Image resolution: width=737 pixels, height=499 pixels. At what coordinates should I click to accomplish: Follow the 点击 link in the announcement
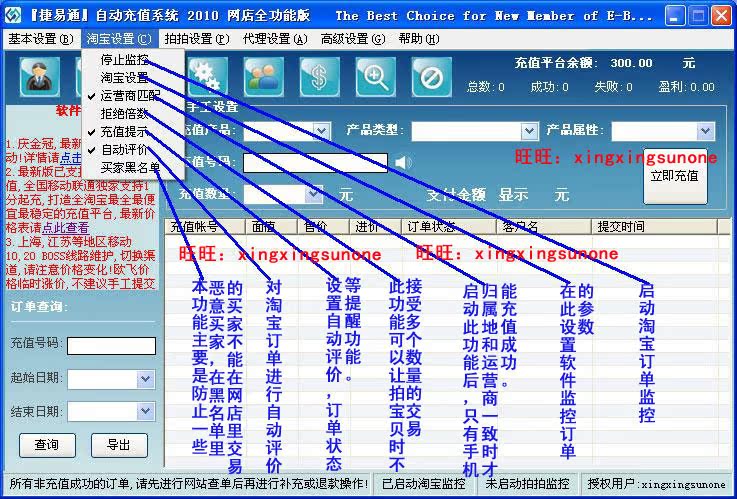[71, 157]
